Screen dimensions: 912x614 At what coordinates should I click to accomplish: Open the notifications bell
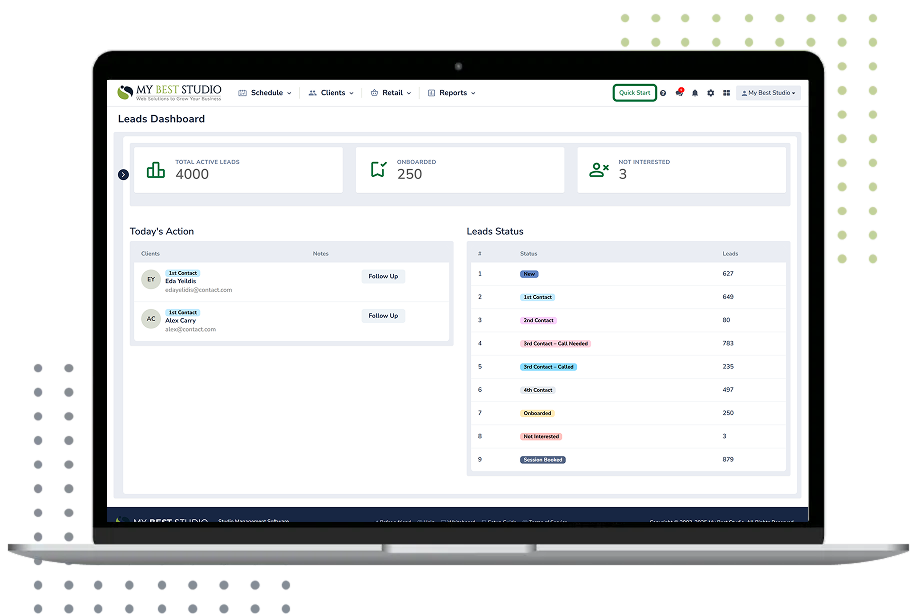tap(695, 93)
